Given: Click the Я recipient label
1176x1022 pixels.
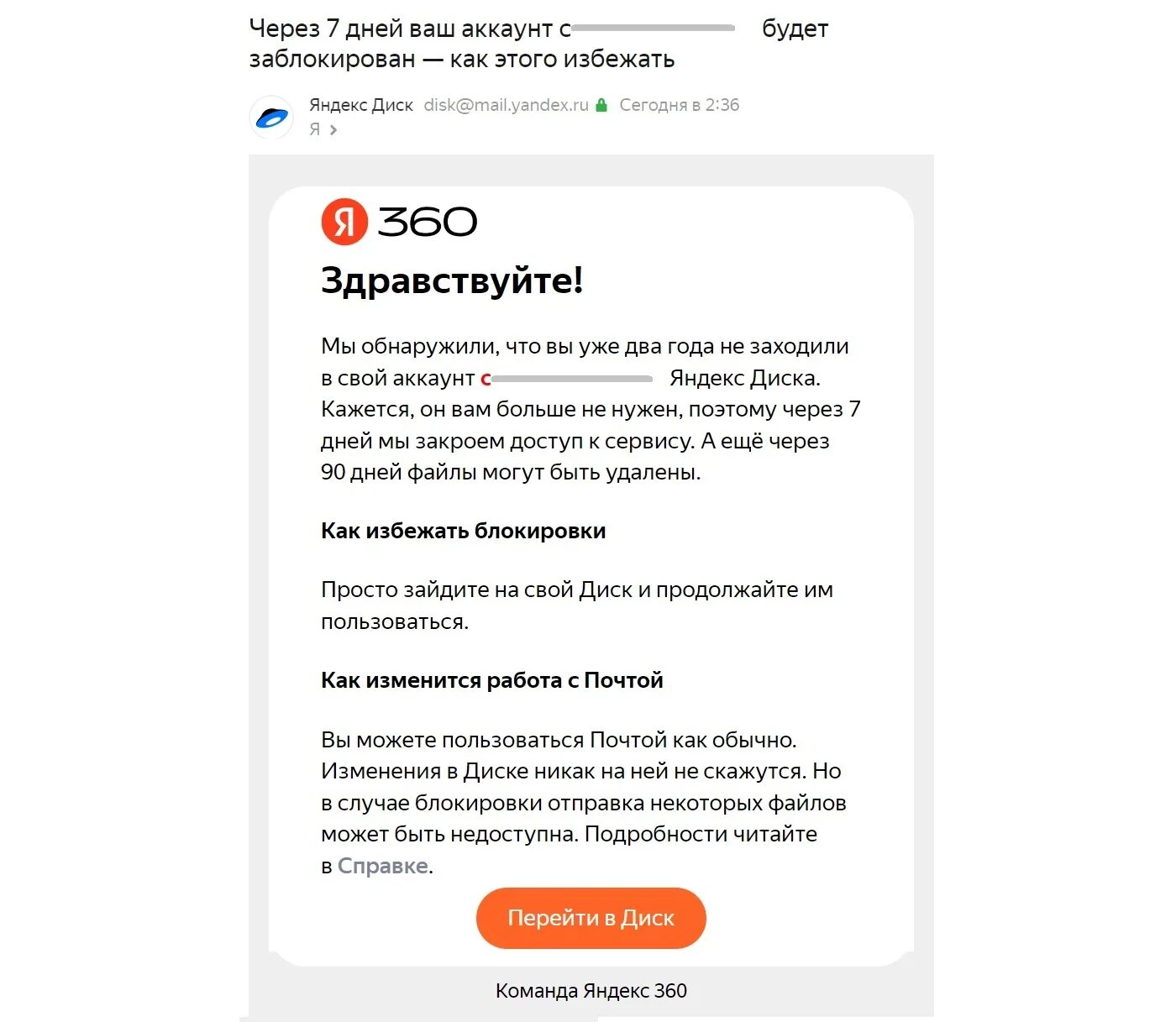Looking at the screenshot, I should coord(315,129).
